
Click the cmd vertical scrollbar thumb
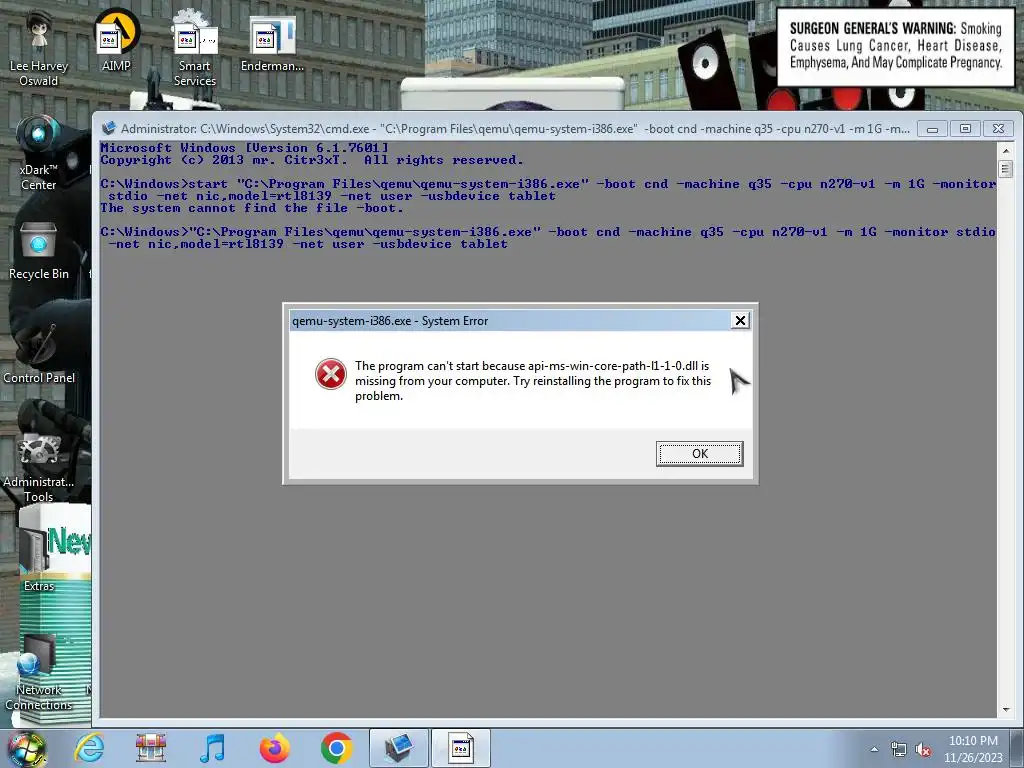pyautogui.click(x=1006, y=169)
